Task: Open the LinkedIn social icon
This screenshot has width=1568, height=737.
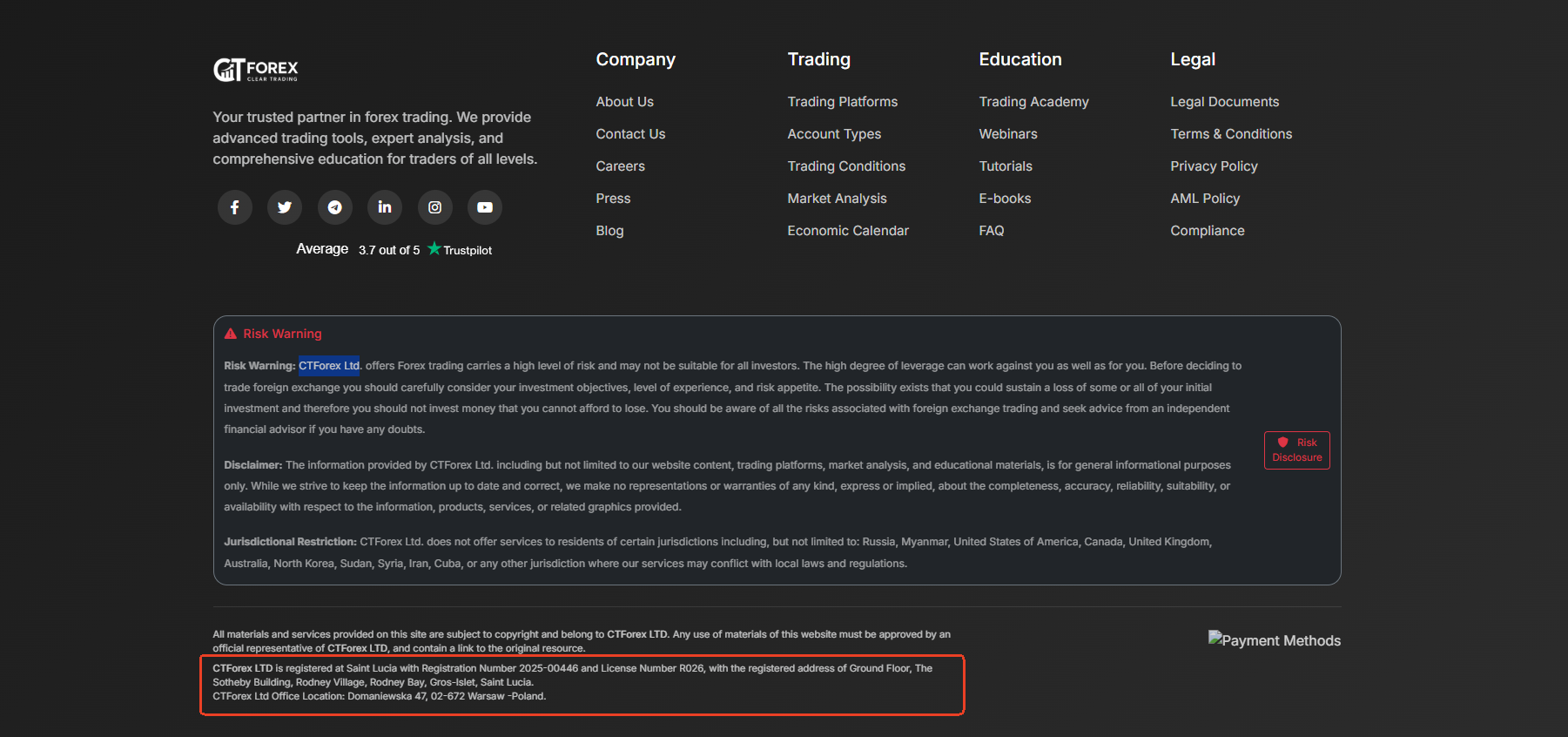Action: pyautogui.click(x=385, y=207)
